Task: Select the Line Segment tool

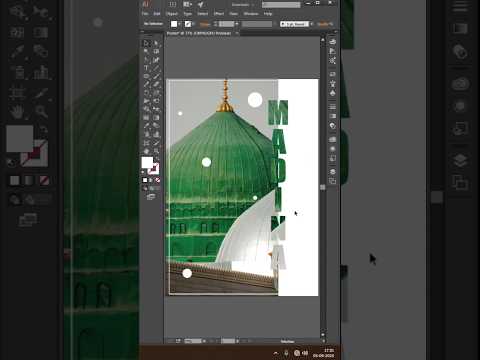Action: click(x=156, y=68)
